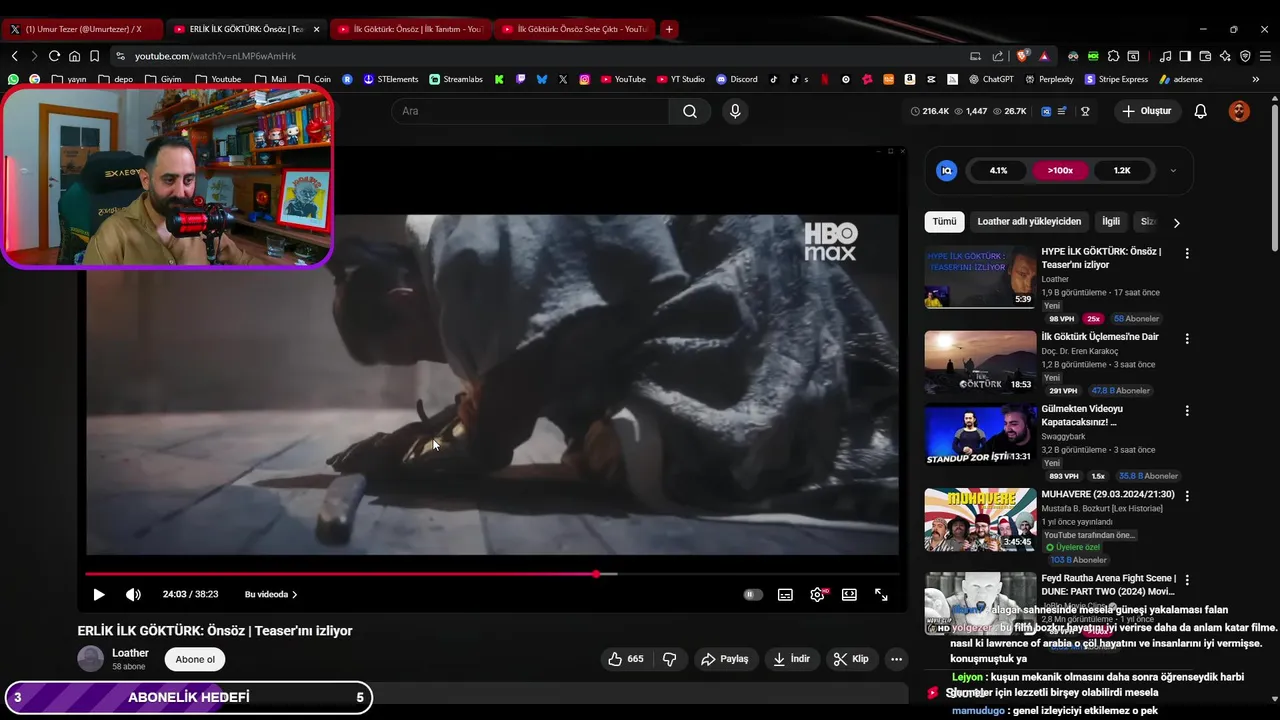Open the MUHAVERE video thumbnail
This screenshot has width=1280, height=720.
pos(980,519)
